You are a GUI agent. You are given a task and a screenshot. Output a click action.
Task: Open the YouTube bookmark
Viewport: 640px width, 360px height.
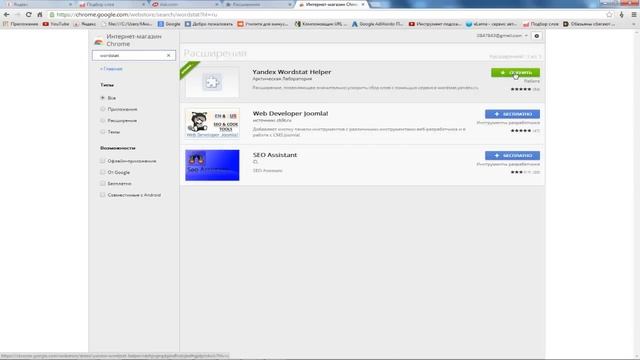56,24
